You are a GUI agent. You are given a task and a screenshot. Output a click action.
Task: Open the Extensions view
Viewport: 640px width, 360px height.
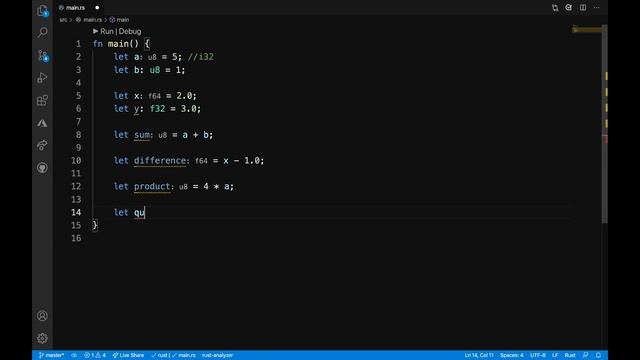pos(42,100)
